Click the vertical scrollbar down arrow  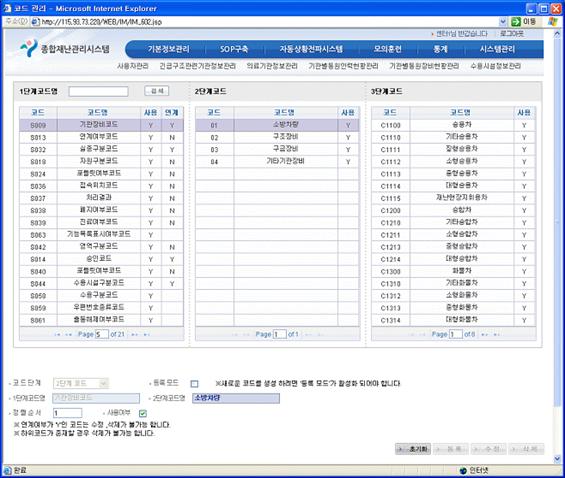(x=557, y=459)
